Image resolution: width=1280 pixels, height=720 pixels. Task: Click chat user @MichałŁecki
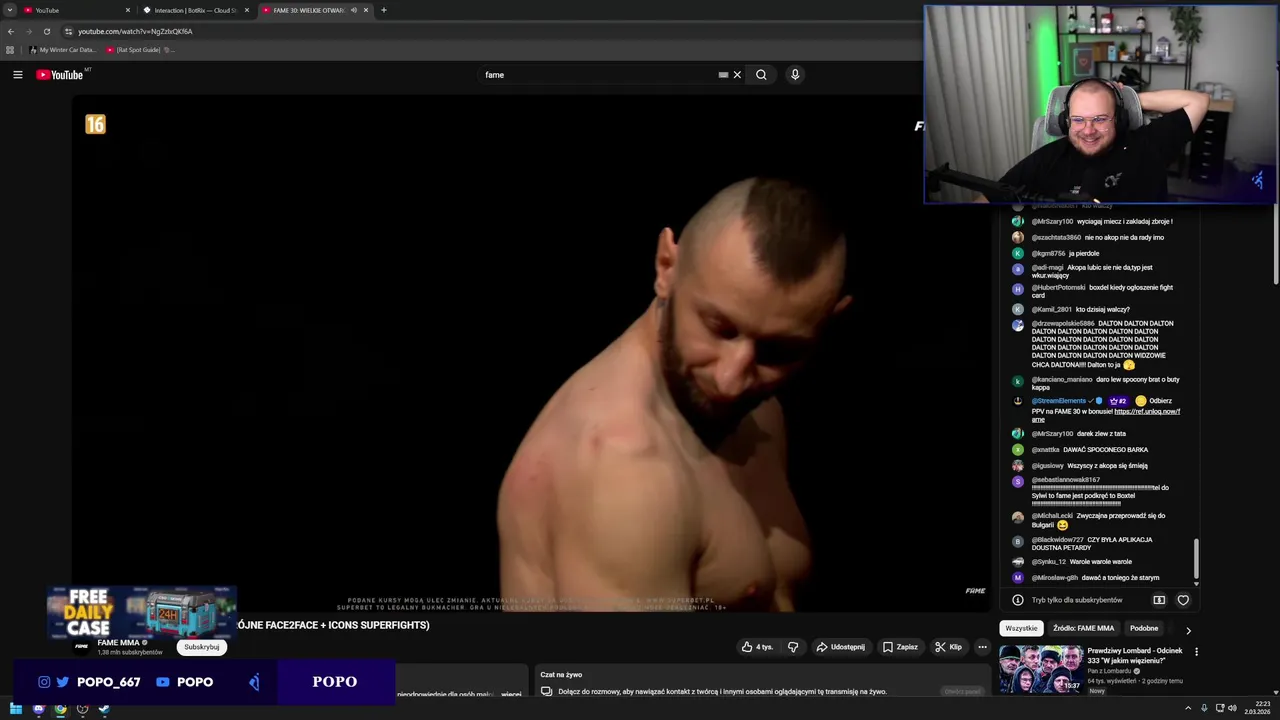click(1052, 516)
